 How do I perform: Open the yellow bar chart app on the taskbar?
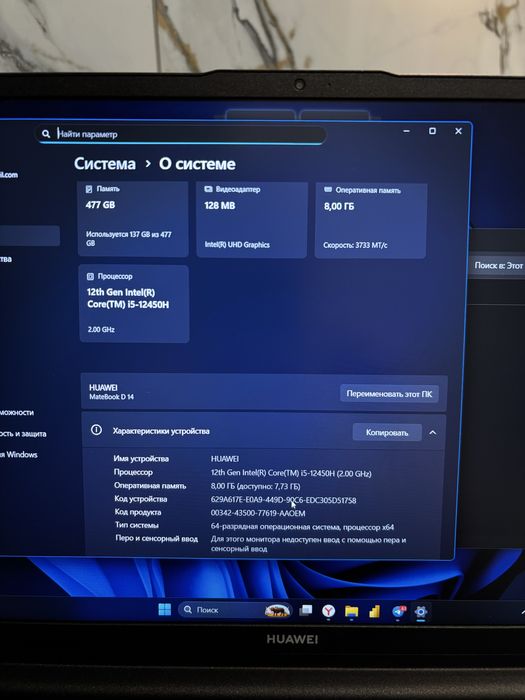coord(374,611)
